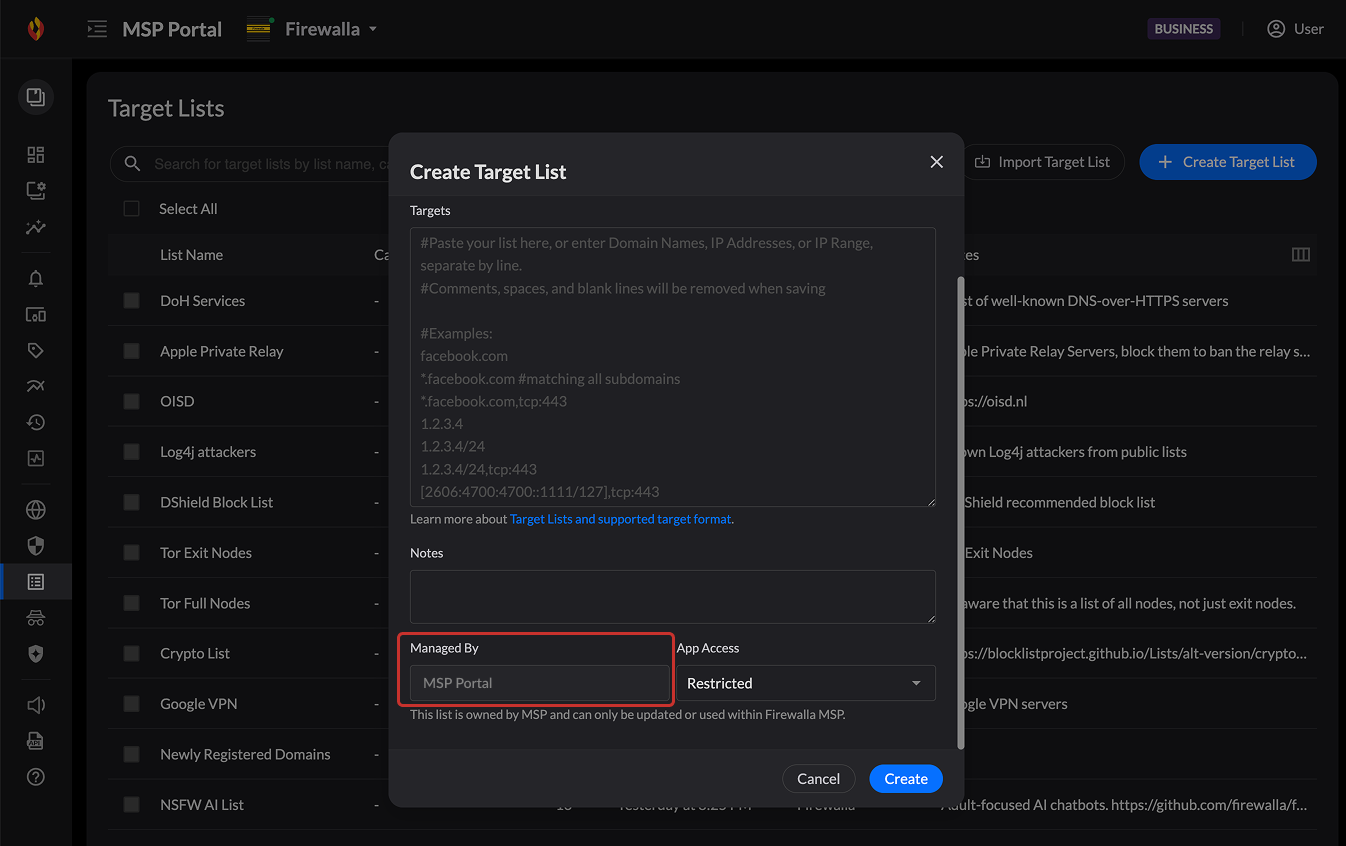Open the App Access Restricted dropdown
Image resolution: width=1346 pixels, height=846 pixels.
805,683
